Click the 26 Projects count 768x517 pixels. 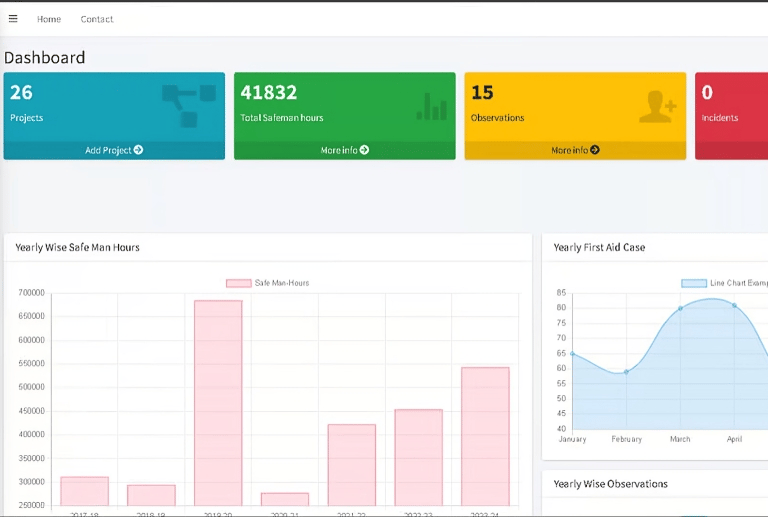pyautogui.click(x=21, y=93)
